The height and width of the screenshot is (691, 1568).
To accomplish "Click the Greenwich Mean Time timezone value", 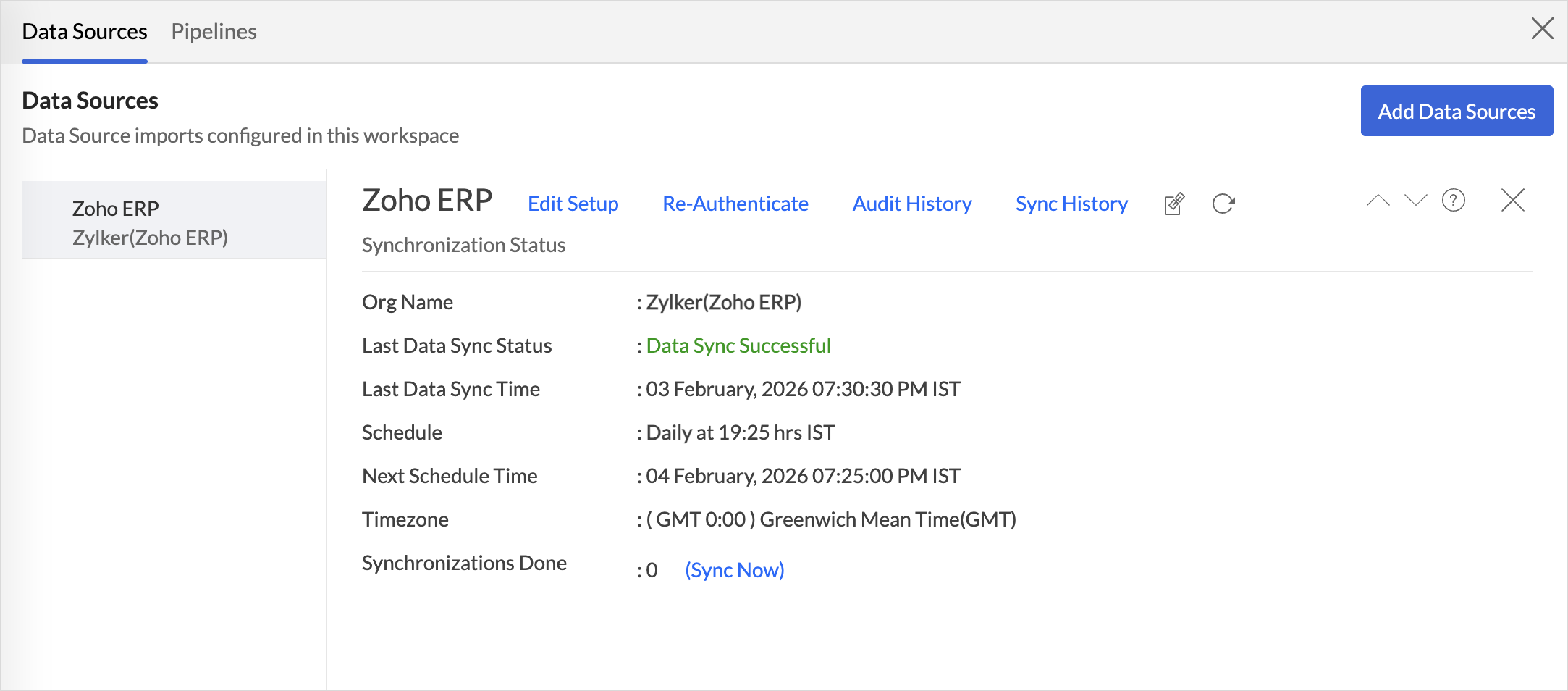I will pos(831,520).
